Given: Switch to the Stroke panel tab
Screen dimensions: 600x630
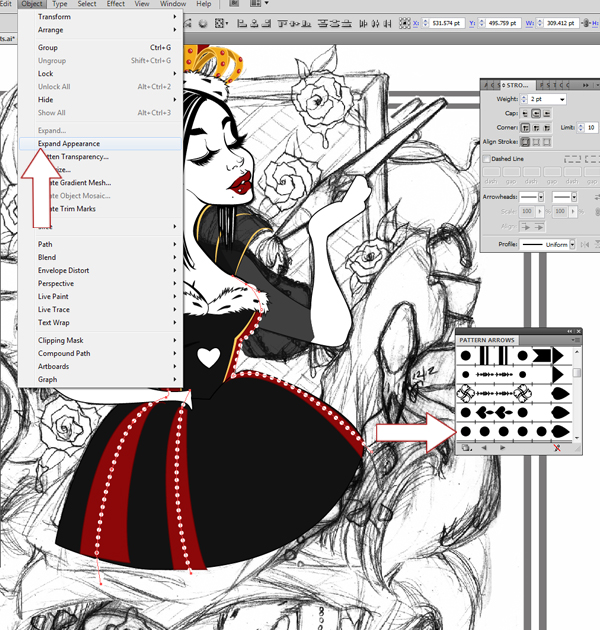Looking at the screenshot, I should 518,85.
